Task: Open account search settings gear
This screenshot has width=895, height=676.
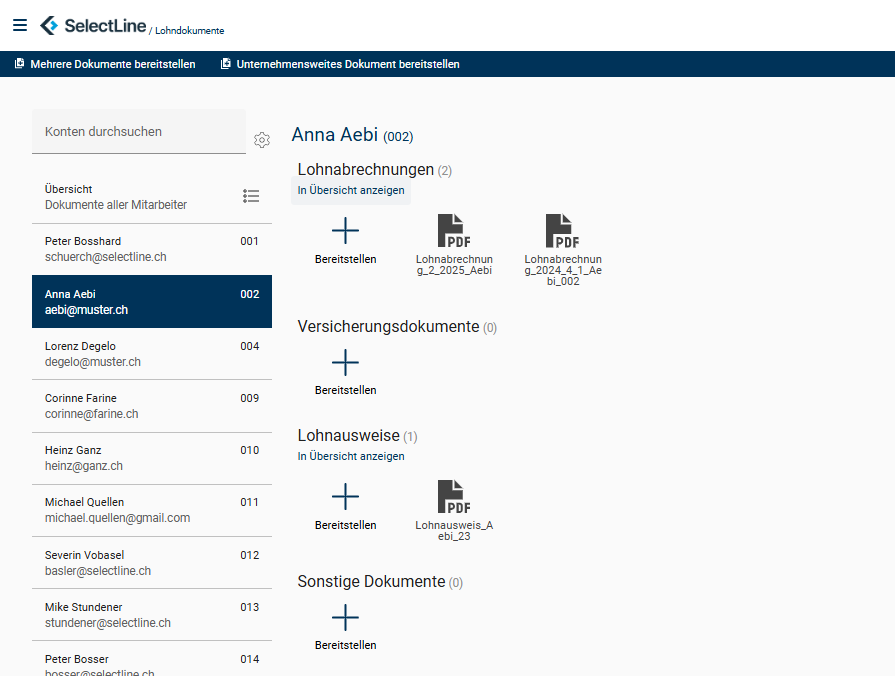Action: [262, 140]
